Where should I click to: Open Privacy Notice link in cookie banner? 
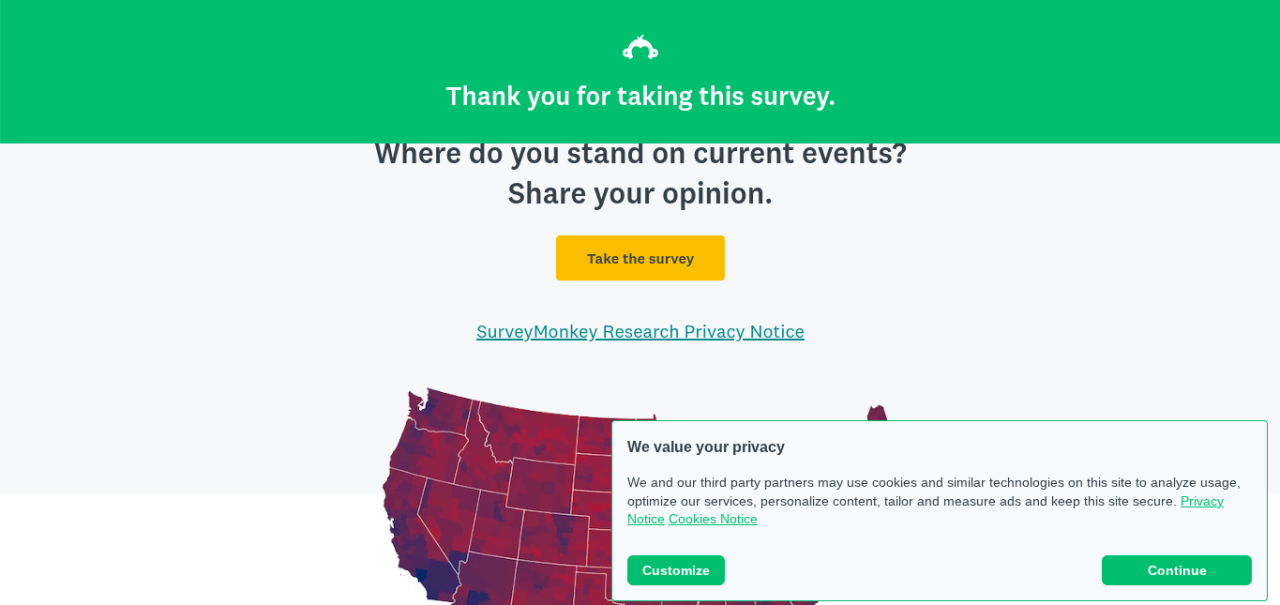[x=1201, y=501]
